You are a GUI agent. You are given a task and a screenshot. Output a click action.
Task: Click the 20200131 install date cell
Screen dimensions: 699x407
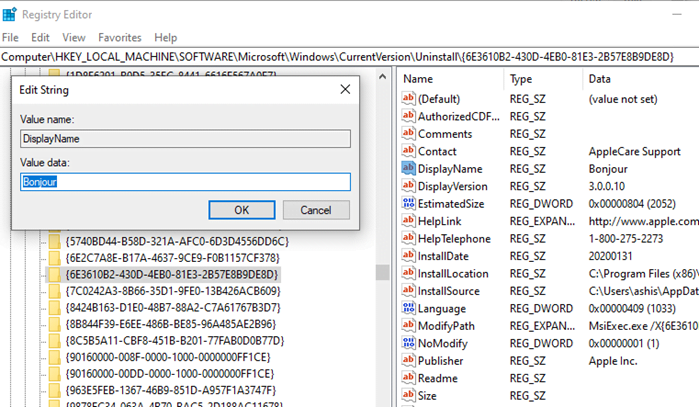[610, 256]
